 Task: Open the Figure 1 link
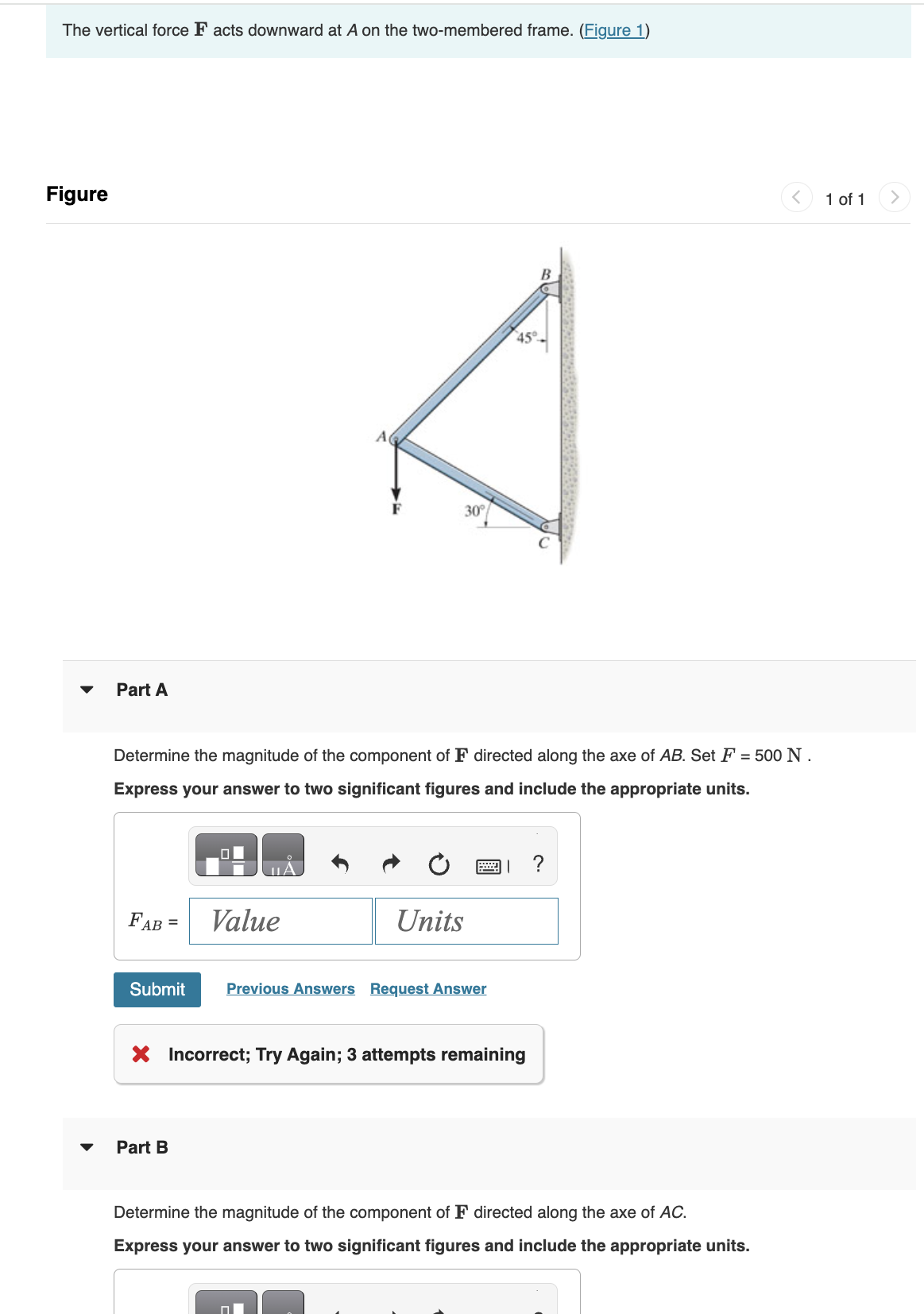(x=613, y=30)
